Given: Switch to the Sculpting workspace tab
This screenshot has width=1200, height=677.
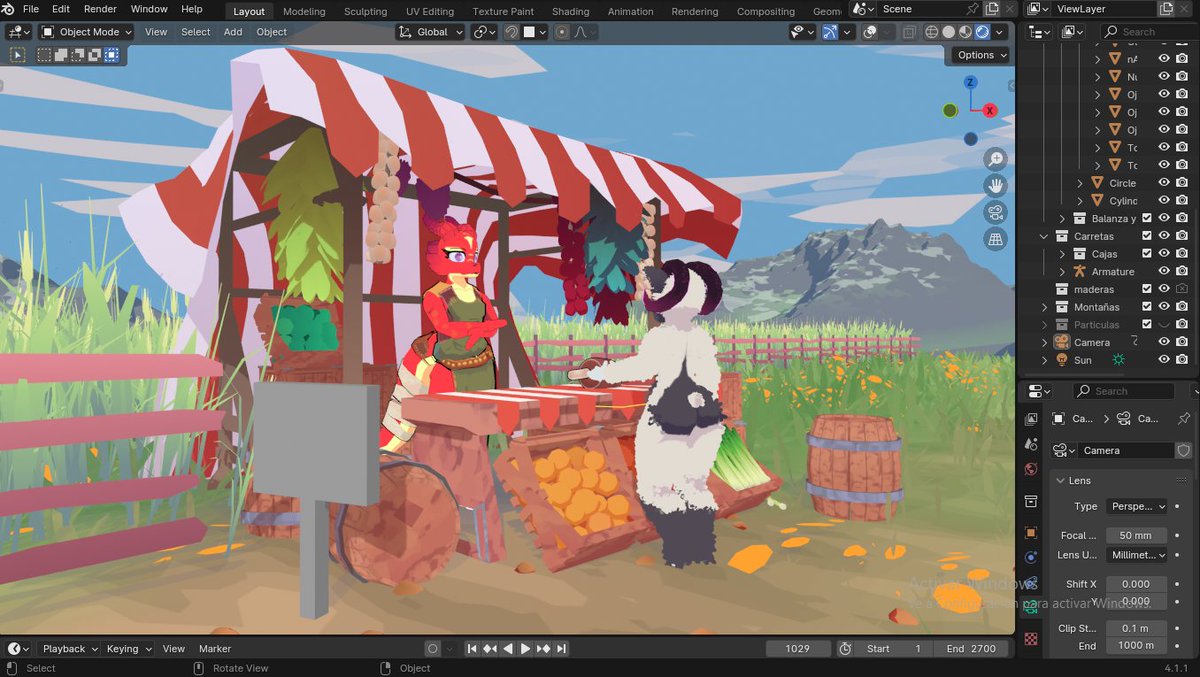Looking at the screenshot, I should click(x=366, y=12).
